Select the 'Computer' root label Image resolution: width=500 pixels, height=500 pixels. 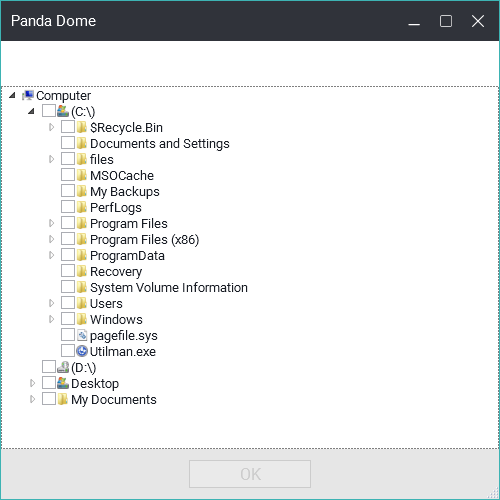pyautogui.click(x=63, y=96)
